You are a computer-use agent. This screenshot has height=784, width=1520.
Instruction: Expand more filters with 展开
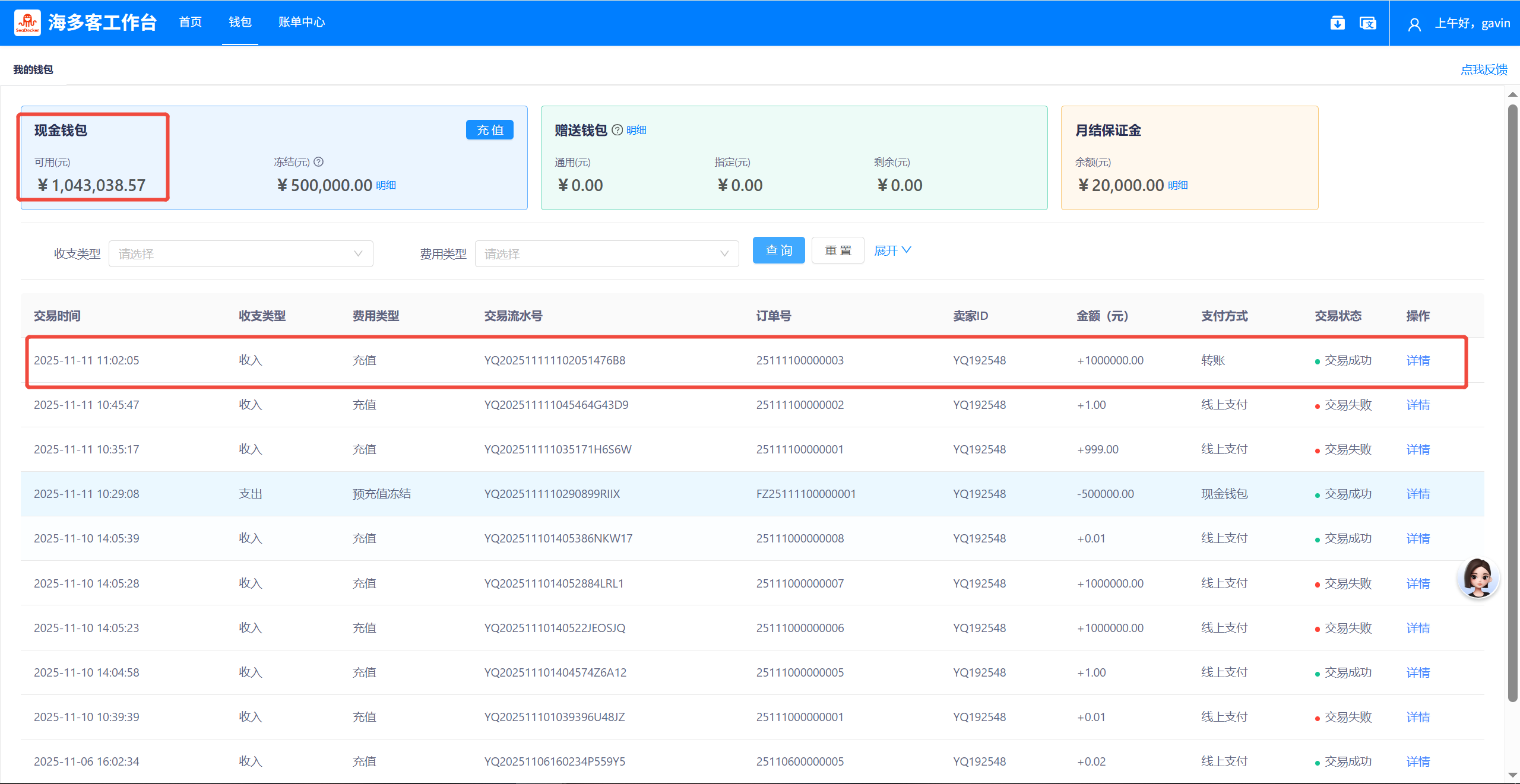[x=892, y=250]
